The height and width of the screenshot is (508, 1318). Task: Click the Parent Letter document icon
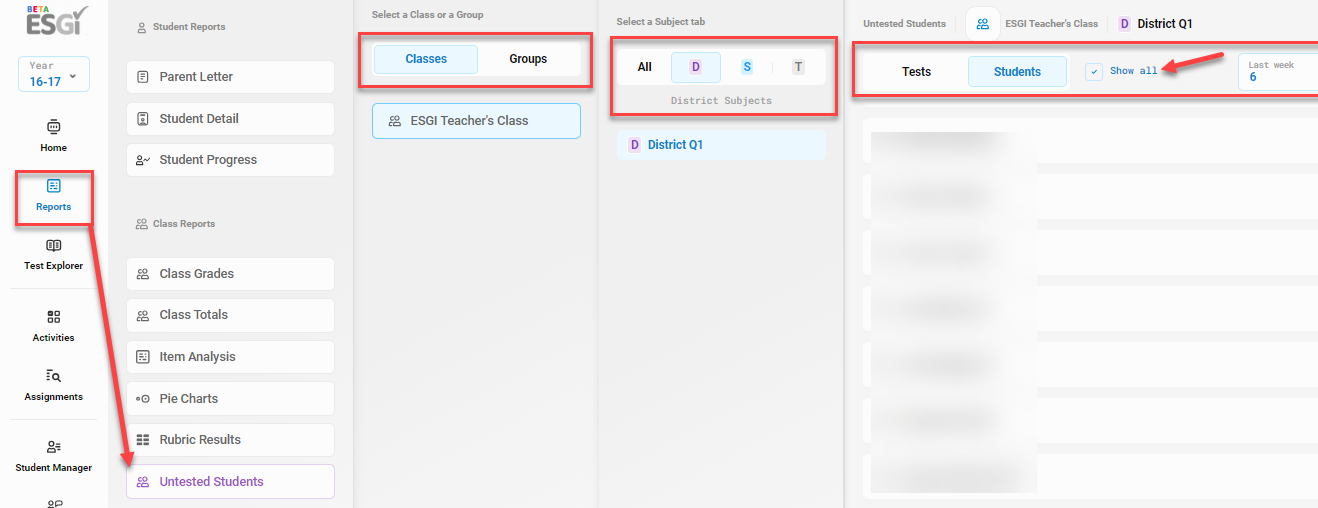coord(143,77)
